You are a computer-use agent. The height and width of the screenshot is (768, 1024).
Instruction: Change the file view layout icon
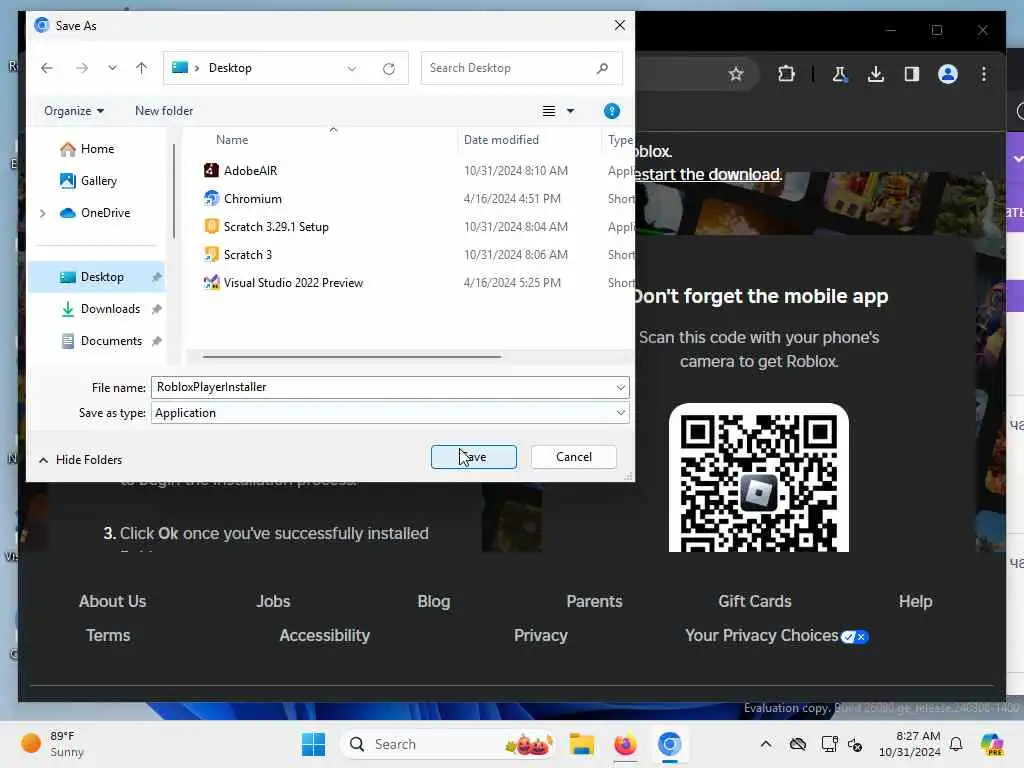549,111
